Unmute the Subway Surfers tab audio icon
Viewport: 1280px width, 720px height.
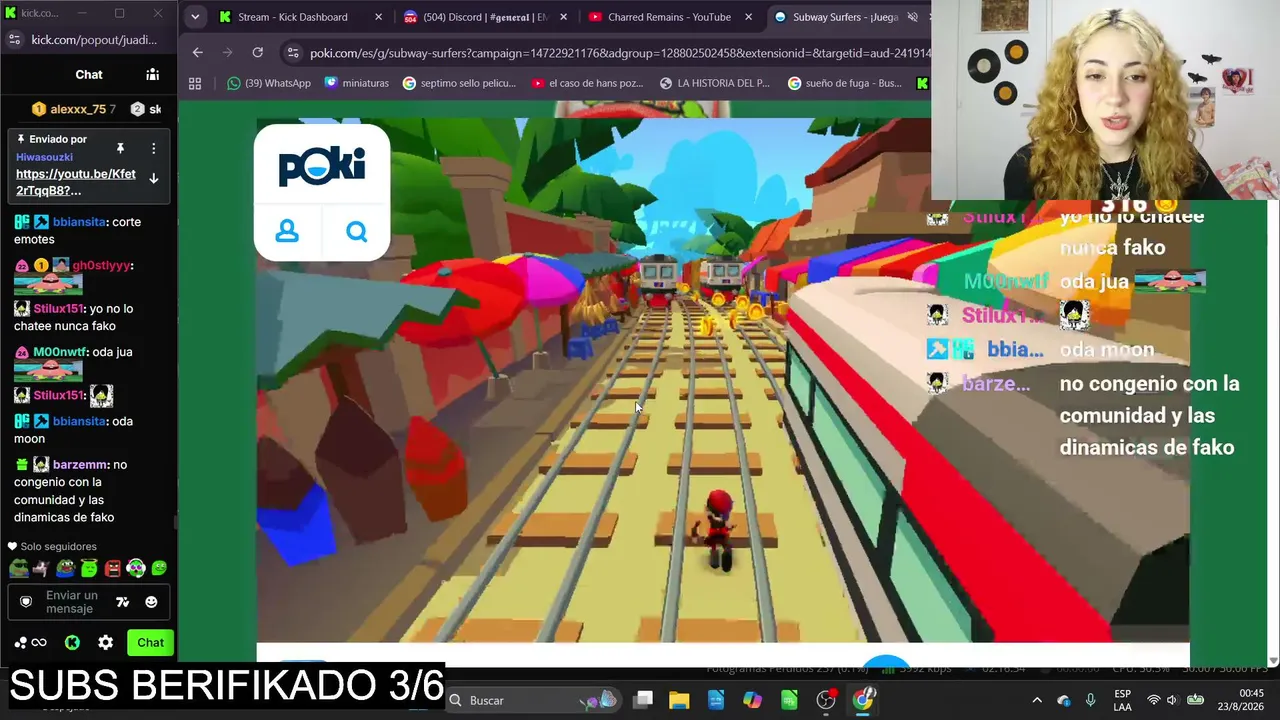point(912,17)
